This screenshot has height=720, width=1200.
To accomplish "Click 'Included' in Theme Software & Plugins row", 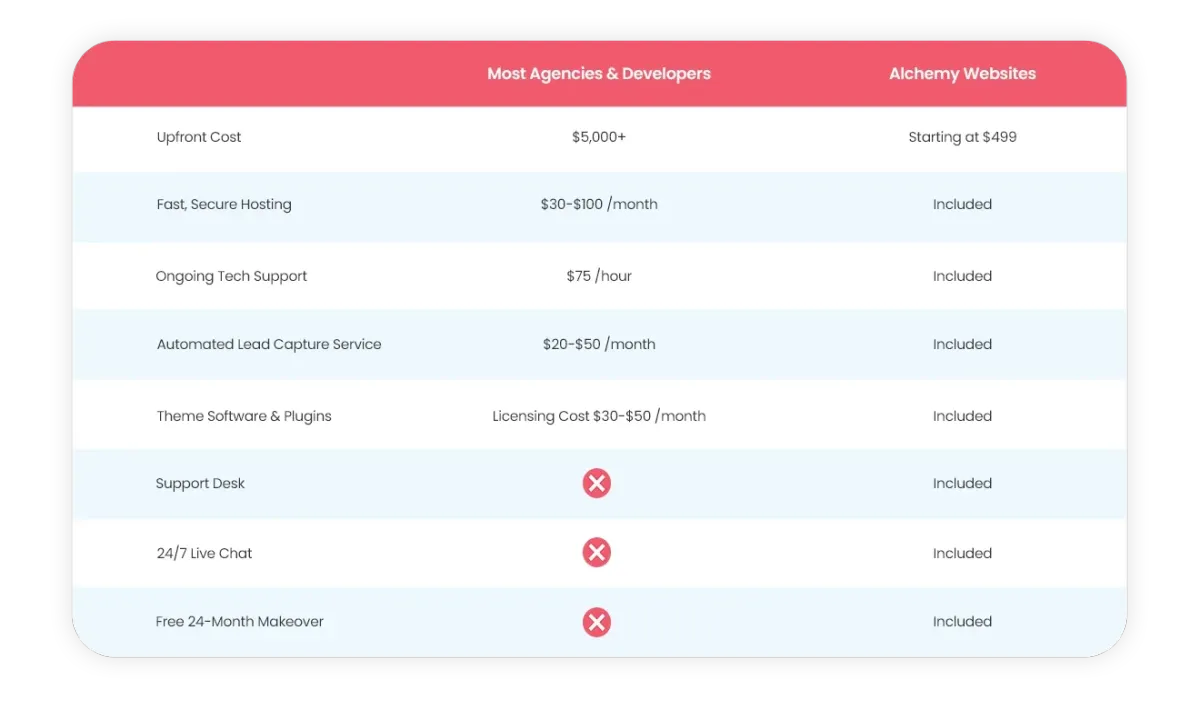I will (x=962, y=416).
